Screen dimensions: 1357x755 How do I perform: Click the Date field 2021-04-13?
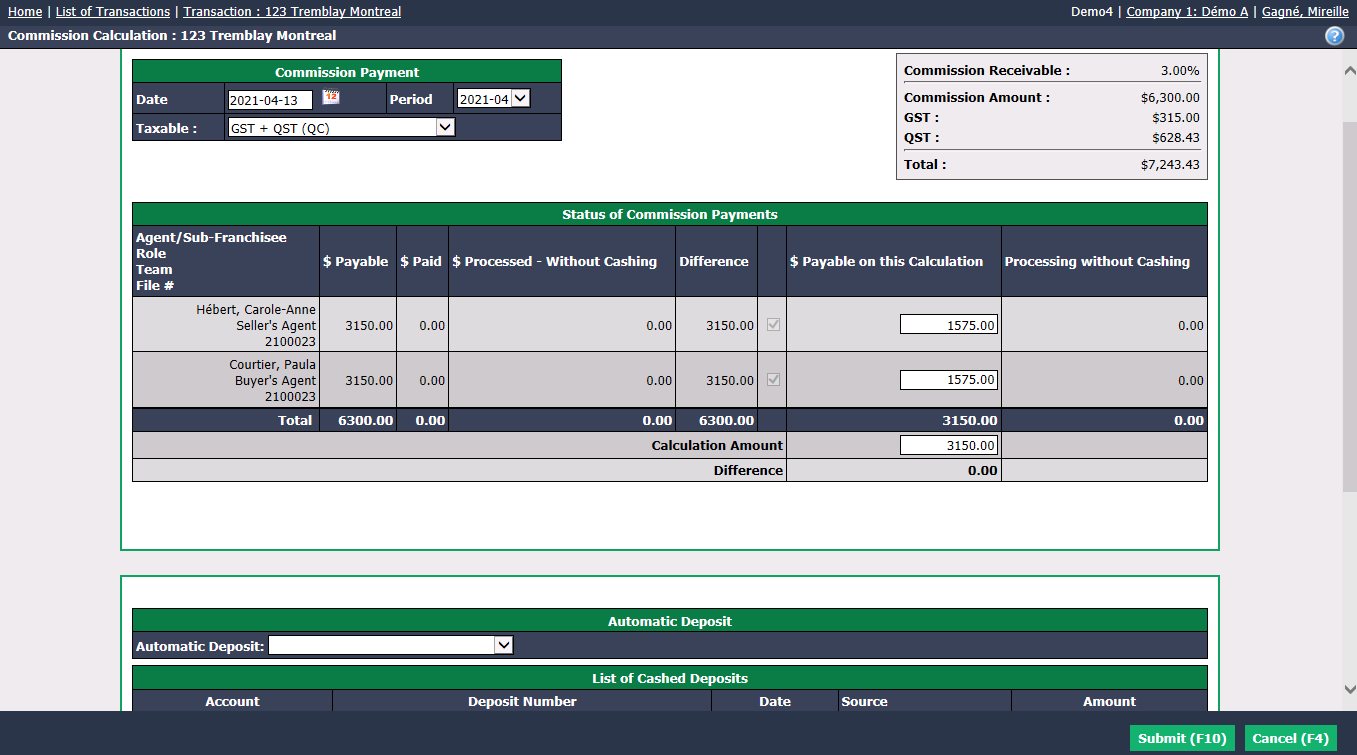pyautogui.click(x=270, y=100)
